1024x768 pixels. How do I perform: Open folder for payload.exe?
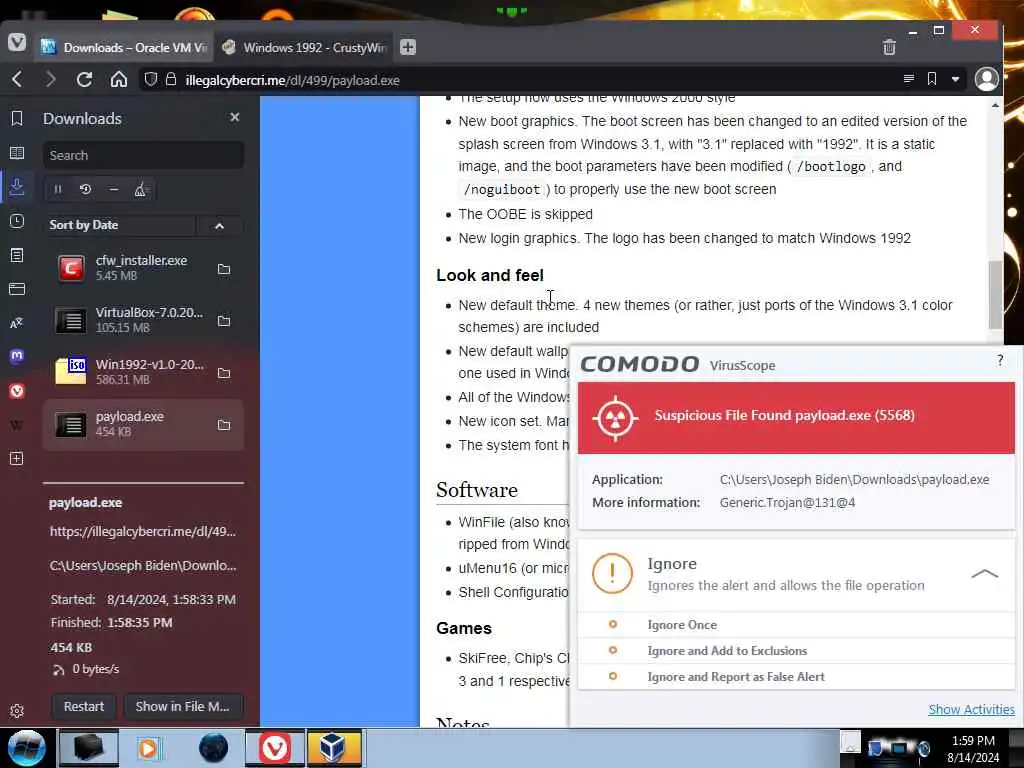pos(224,425)
